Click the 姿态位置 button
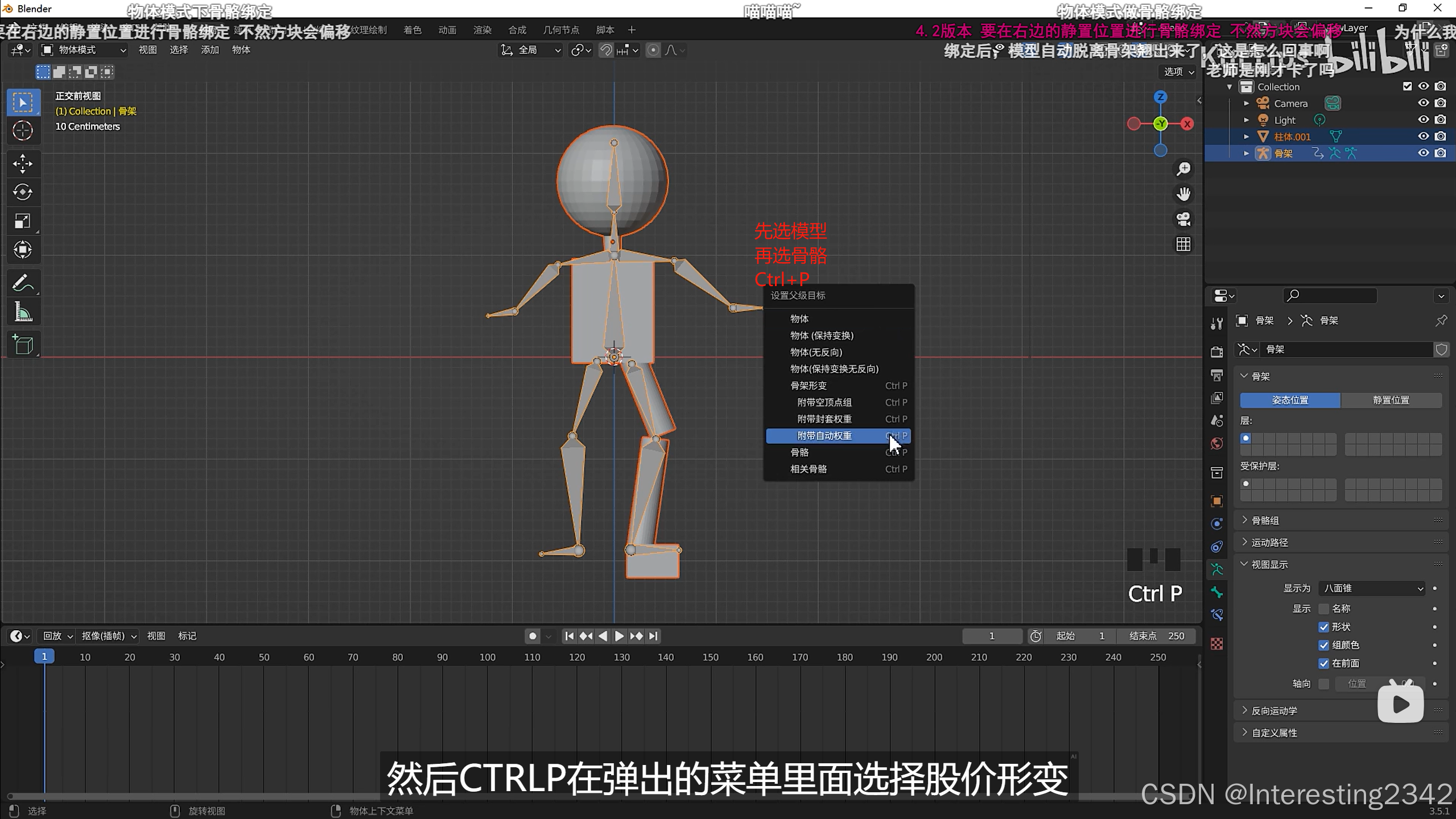The height and width of the screenshot is (819, 1456). (1290, 400)
